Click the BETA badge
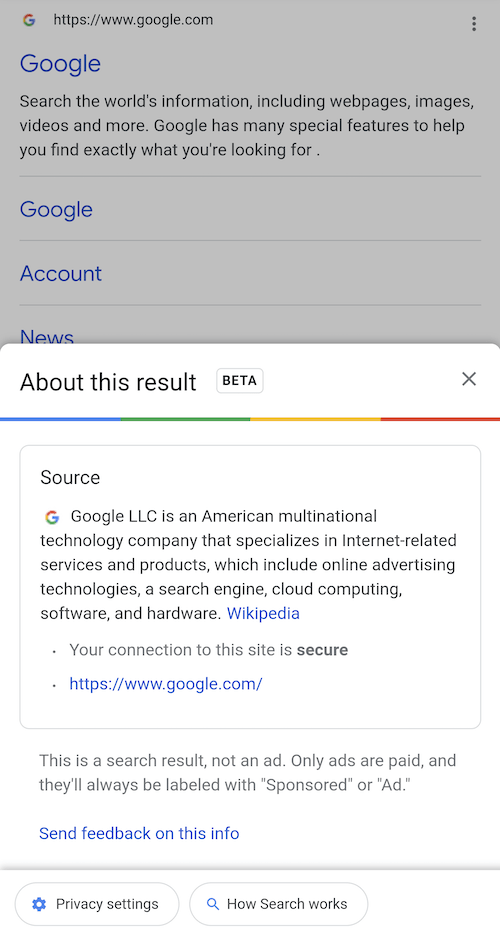Viewport: 500px width, 934px height. coord(240,381)
